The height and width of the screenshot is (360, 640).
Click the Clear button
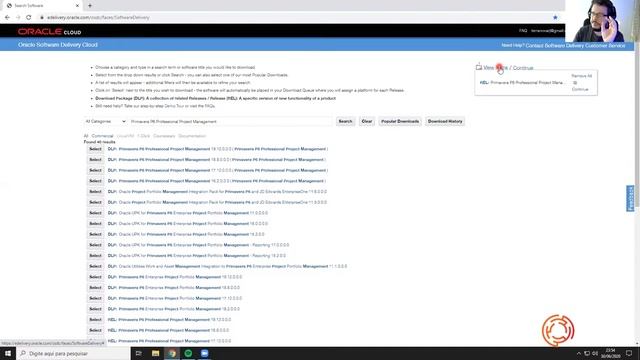(x=367, y=121)
